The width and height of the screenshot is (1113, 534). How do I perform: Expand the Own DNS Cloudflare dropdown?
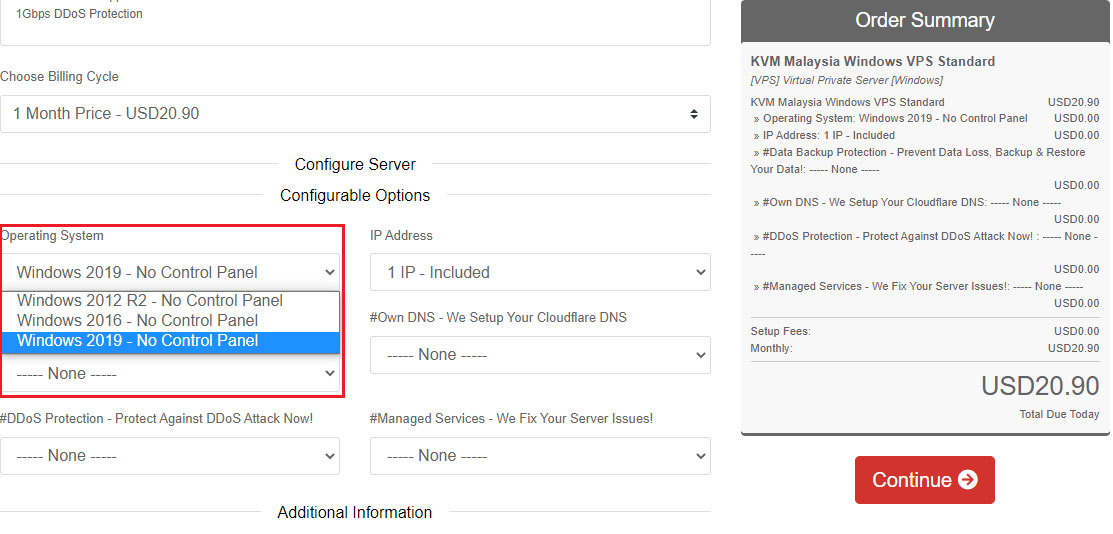point(540,354)
